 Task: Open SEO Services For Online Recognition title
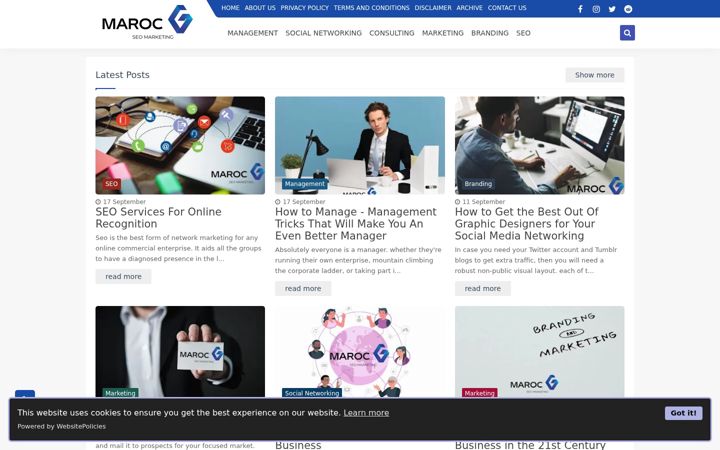tap(158, 218)
